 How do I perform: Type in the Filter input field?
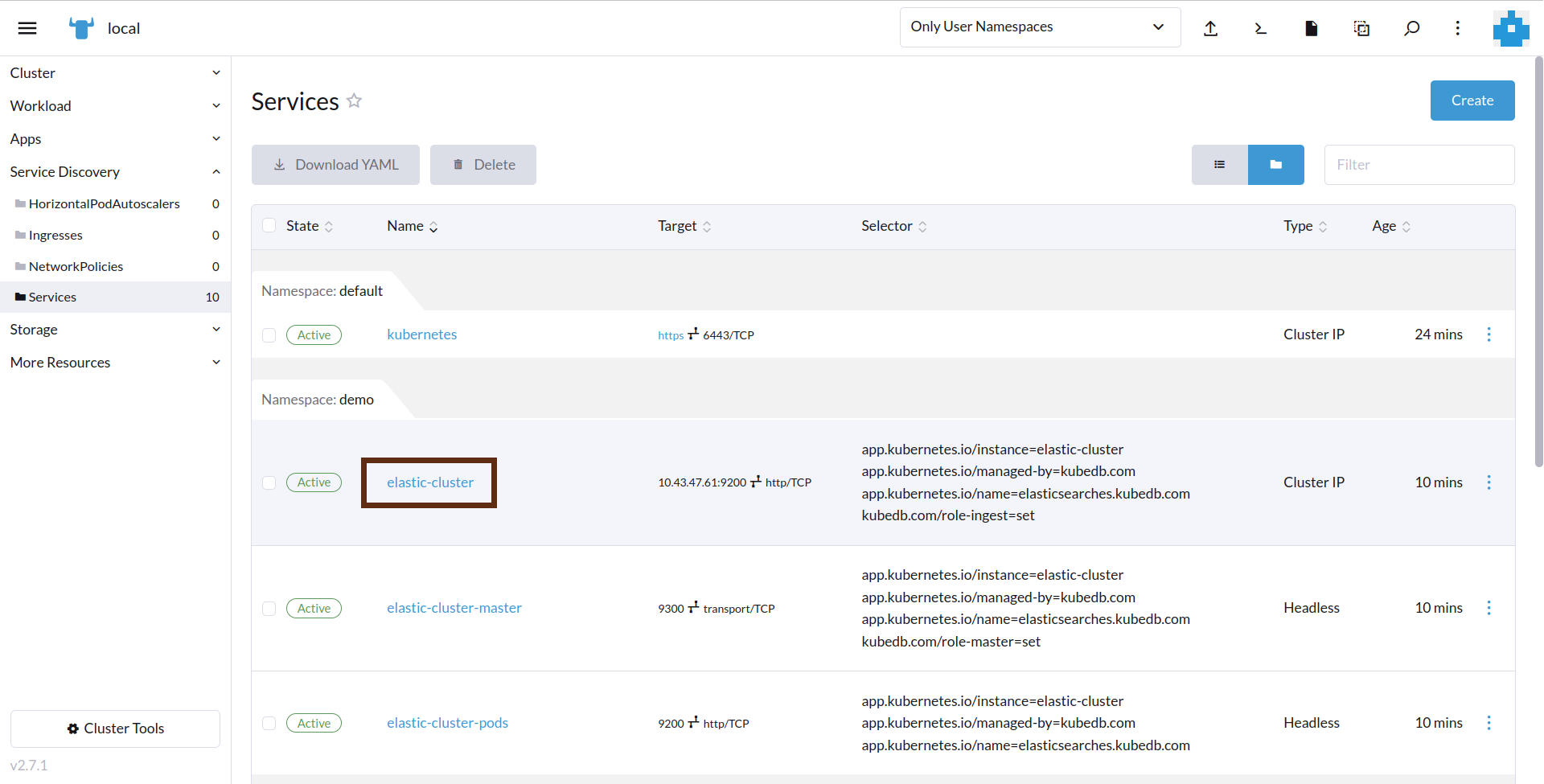tap(1419, 164)
